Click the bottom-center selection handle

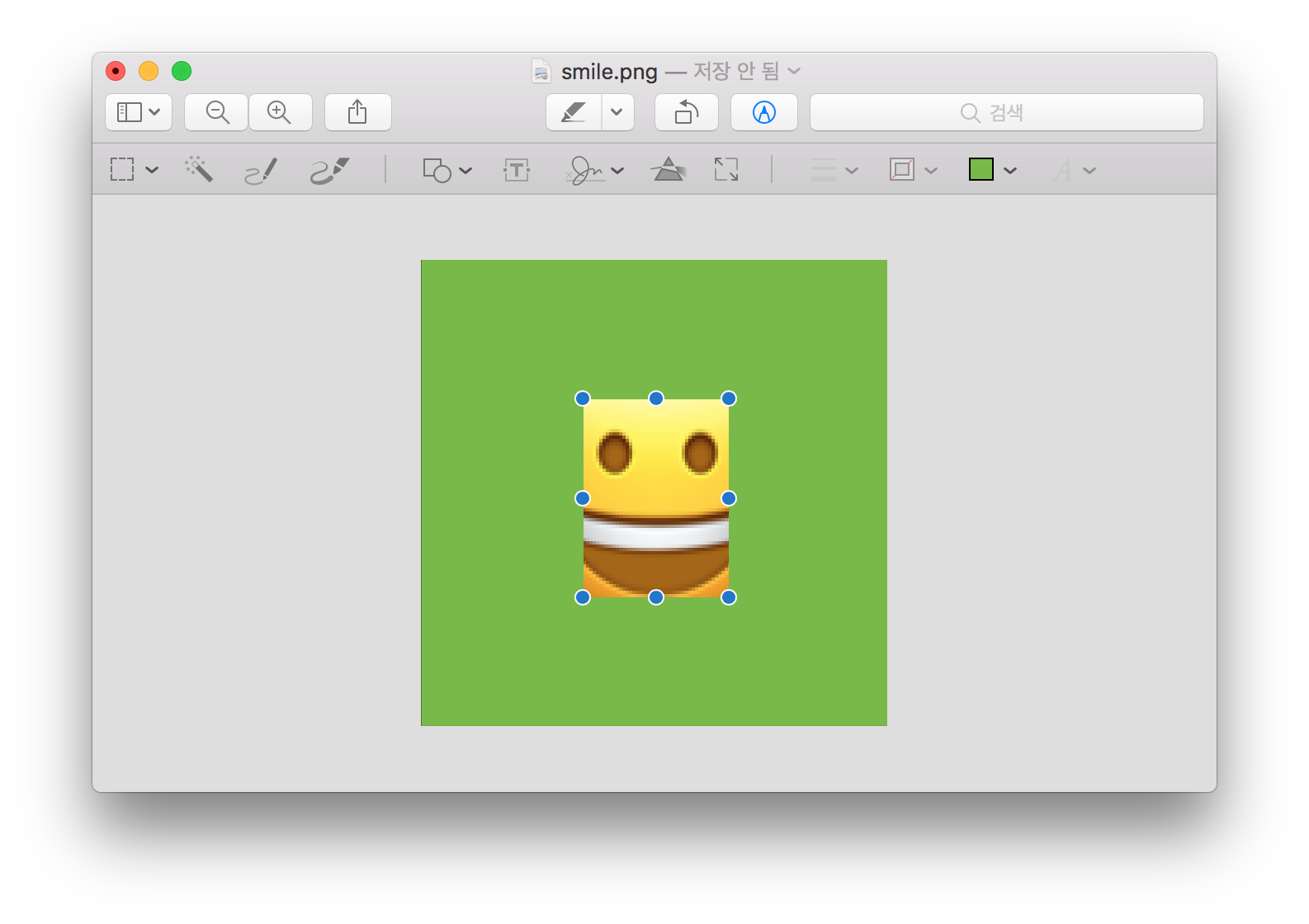click(656, 597)
